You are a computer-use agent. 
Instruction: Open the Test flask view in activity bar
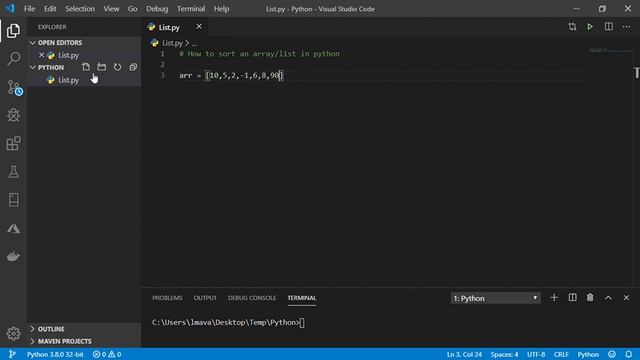click(x=13, y=172)
